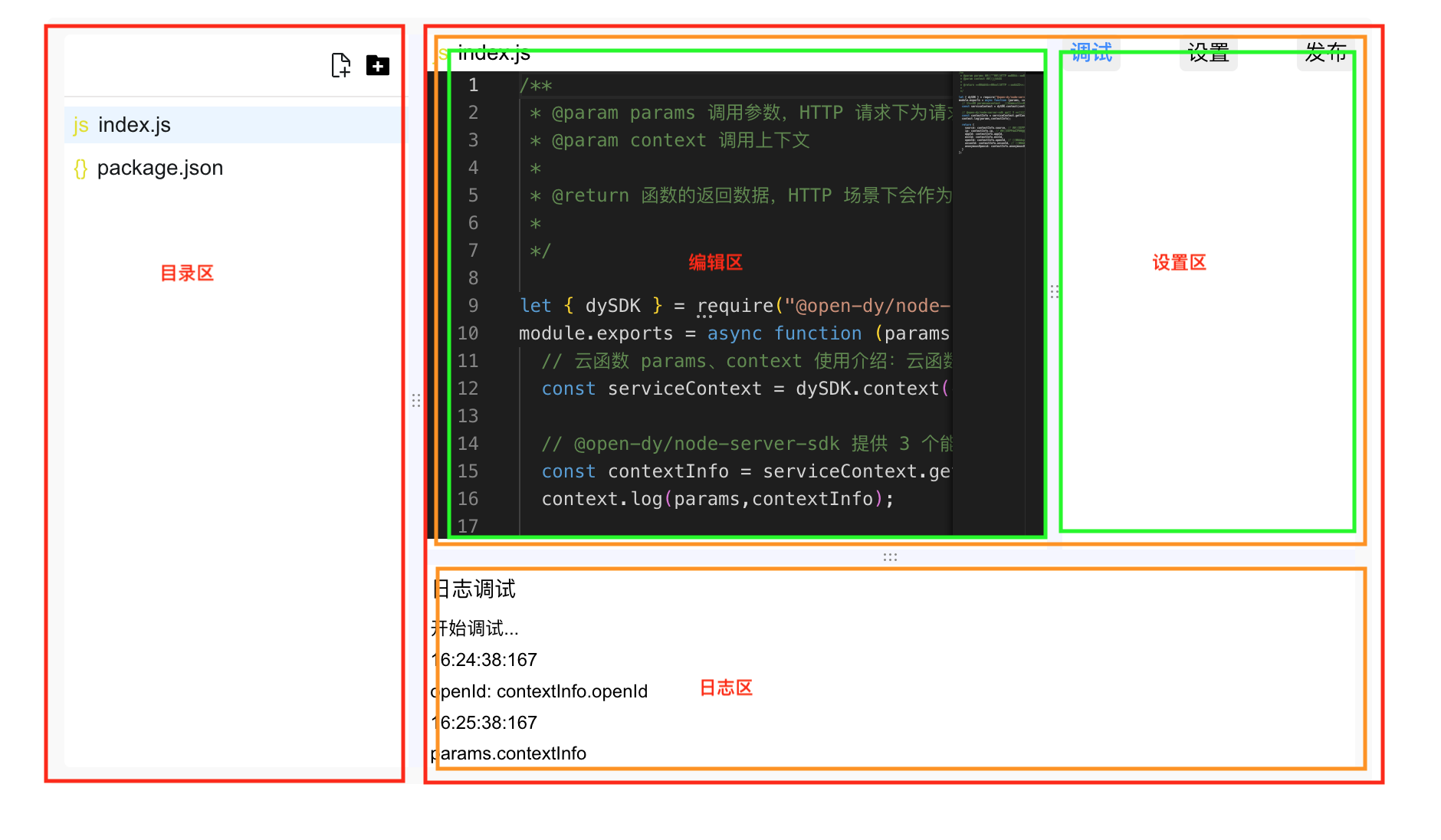Click the drag handle between editor and settings panel

click(x=1054, y=291)
